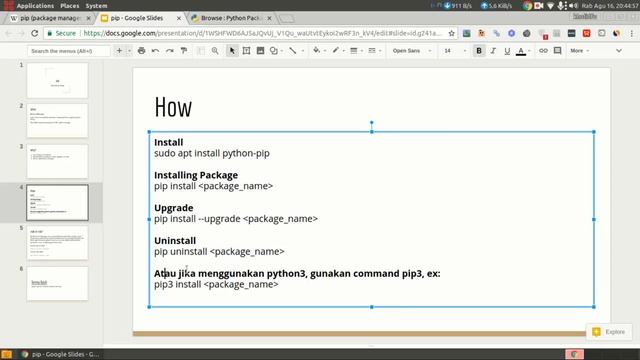
Task: Toggle Italic formatting
Action: point(493,51)
